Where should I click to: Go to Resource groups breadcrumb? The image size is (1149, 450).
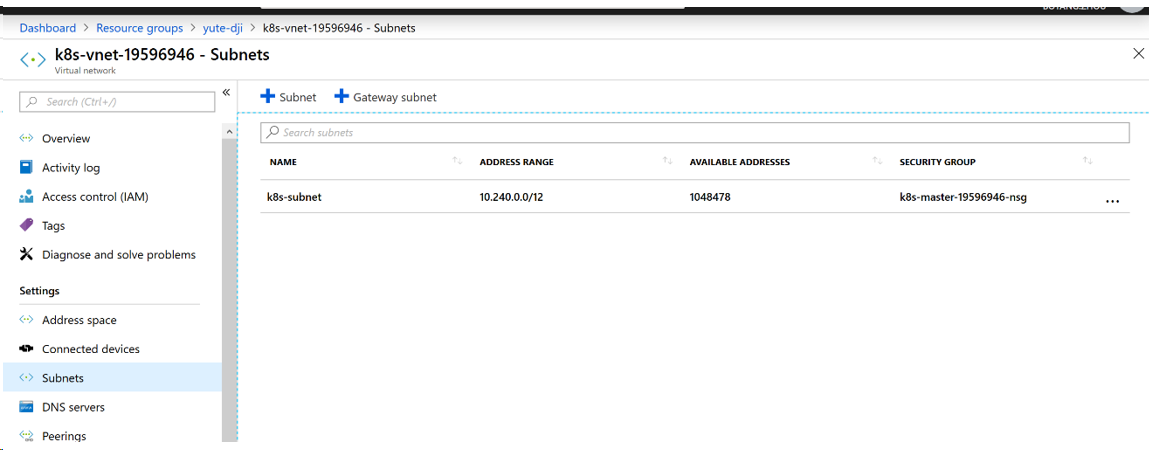pos(140,28)
